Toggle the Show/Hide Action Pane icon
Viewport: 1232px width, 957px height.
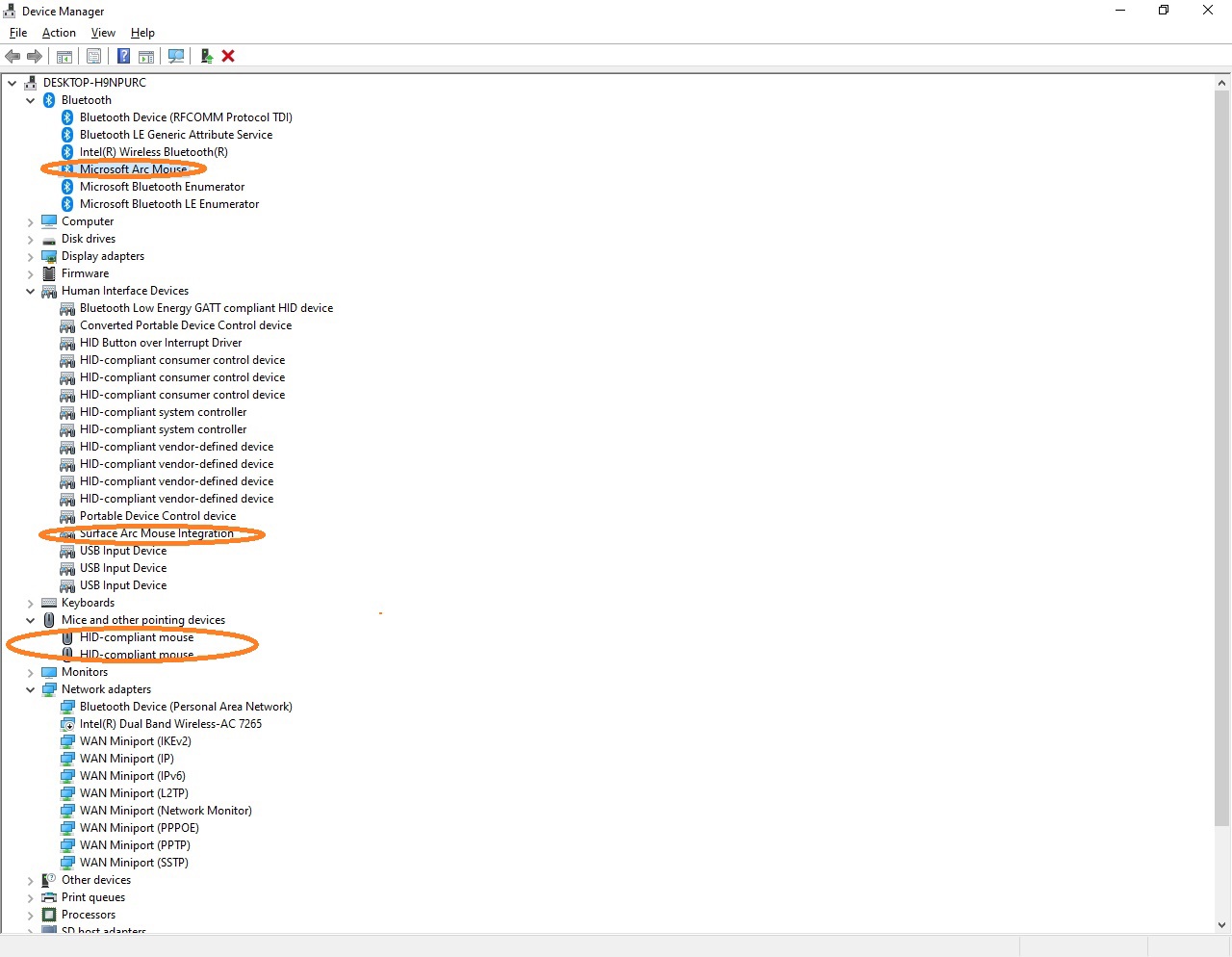click(146, 56)
